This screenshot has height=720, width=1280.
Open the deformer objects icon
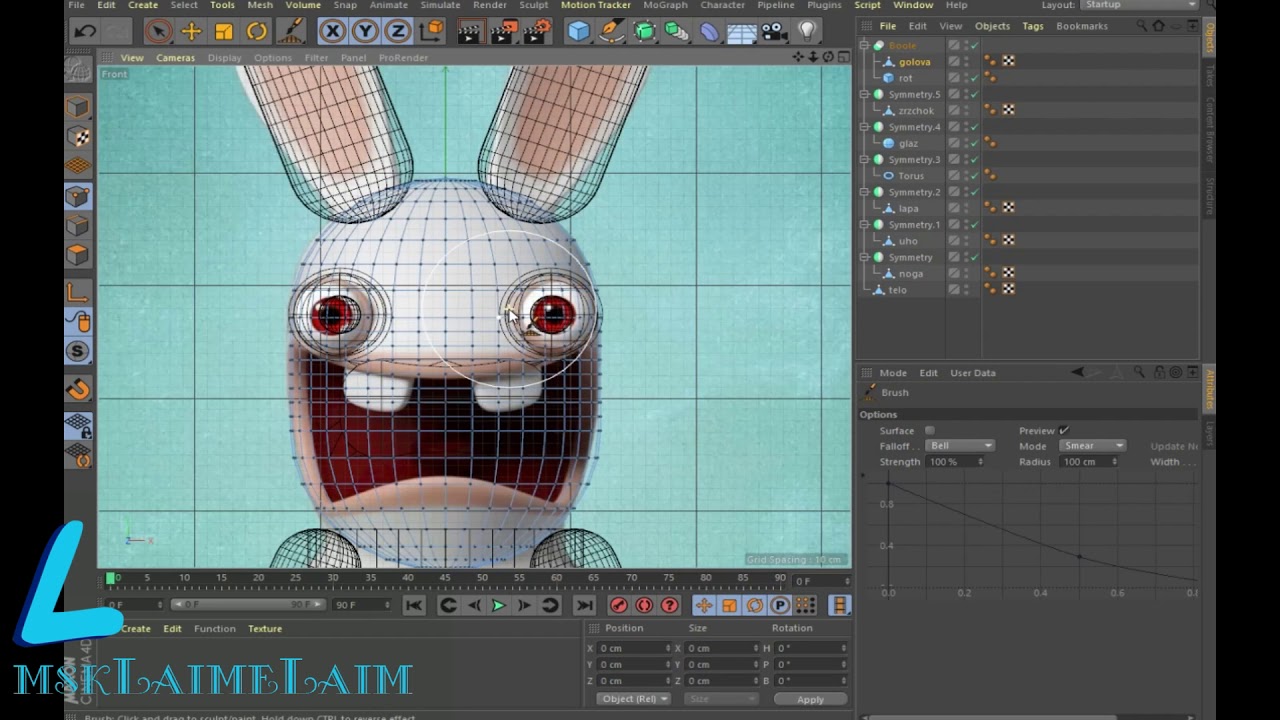click(709, 31)
